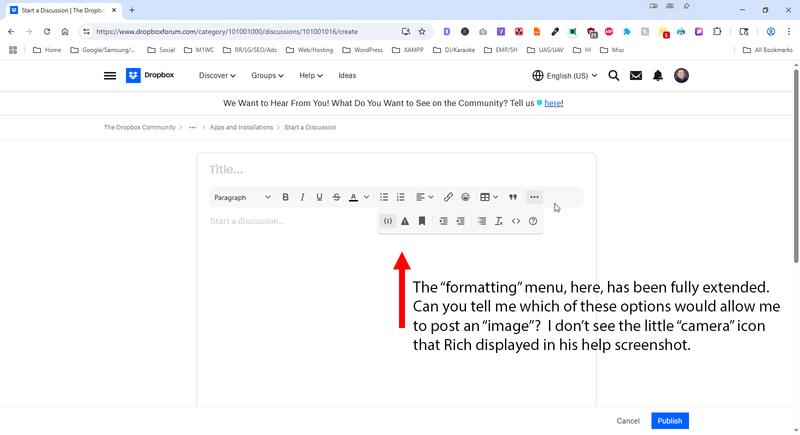Toggle bold formatting in editor toolbar
Image resolution: width=800 pixels, height=435 pixels.
pyautogui.click(x=285, y=197)
